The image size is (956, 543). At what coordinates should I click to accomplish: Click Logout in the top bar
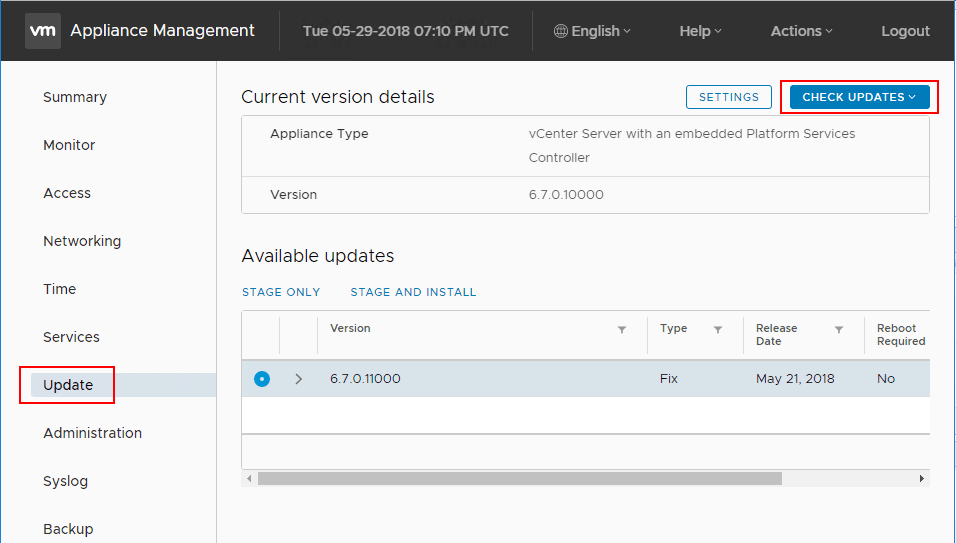(905, 31)
